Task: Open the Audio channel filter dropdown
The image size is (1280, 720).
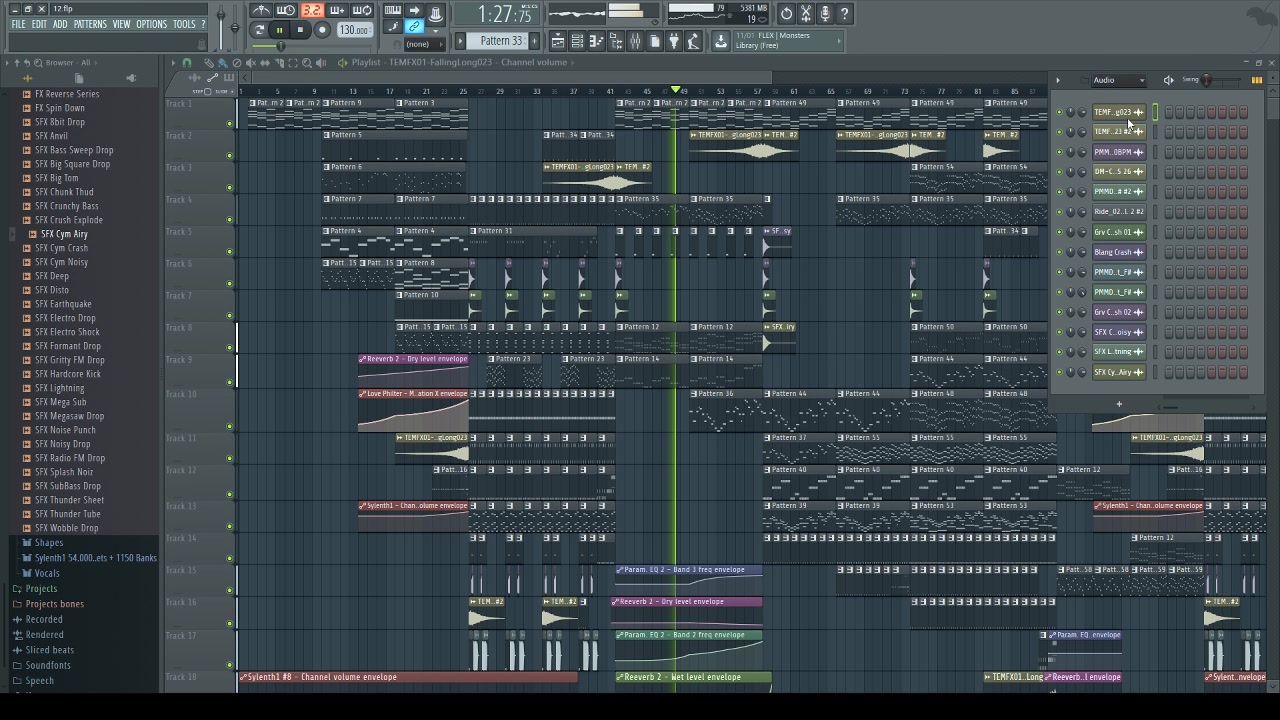Action: 1118,80
